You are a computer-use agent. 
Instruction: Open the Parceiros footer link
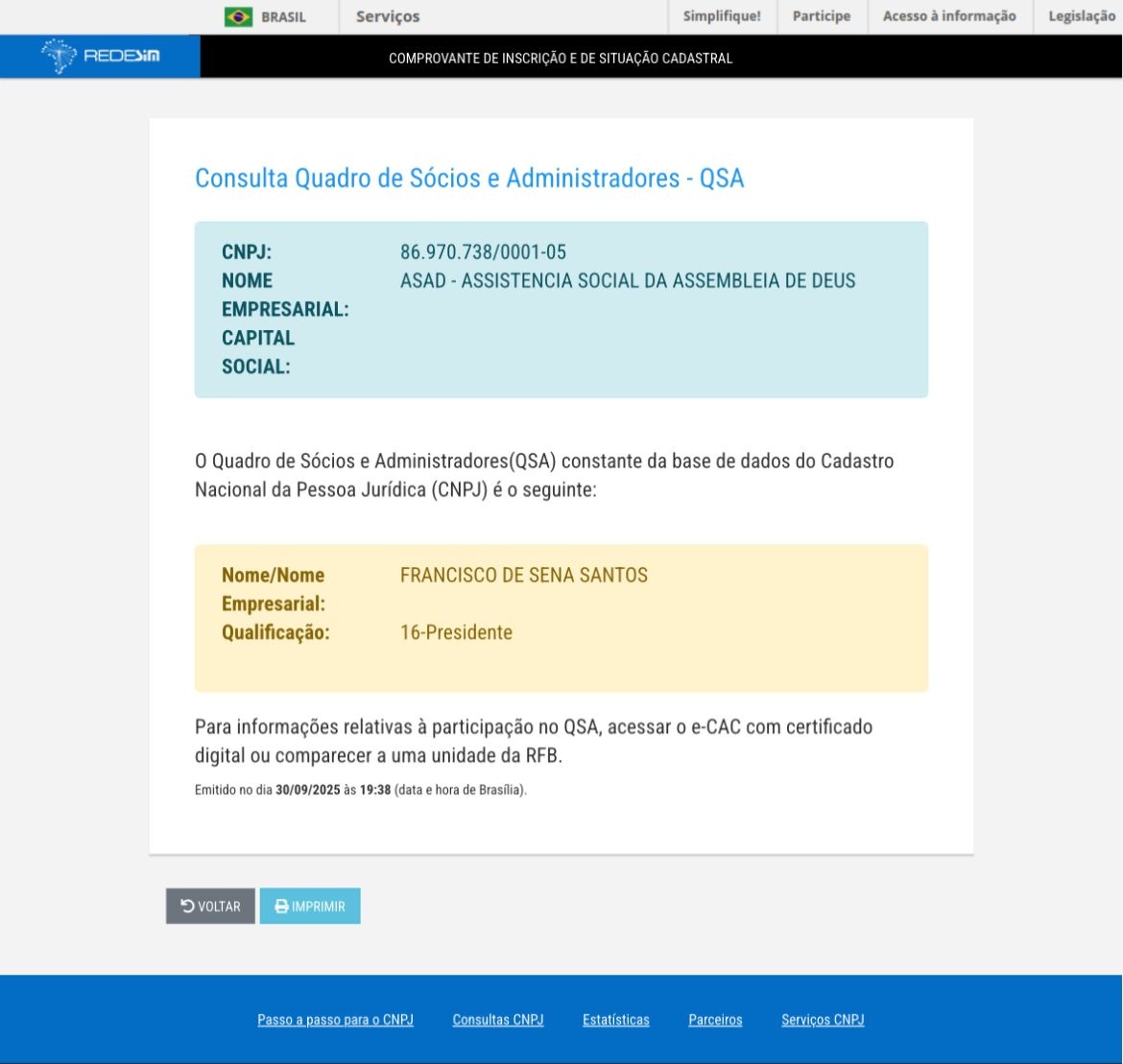(x=715, y=1020)
